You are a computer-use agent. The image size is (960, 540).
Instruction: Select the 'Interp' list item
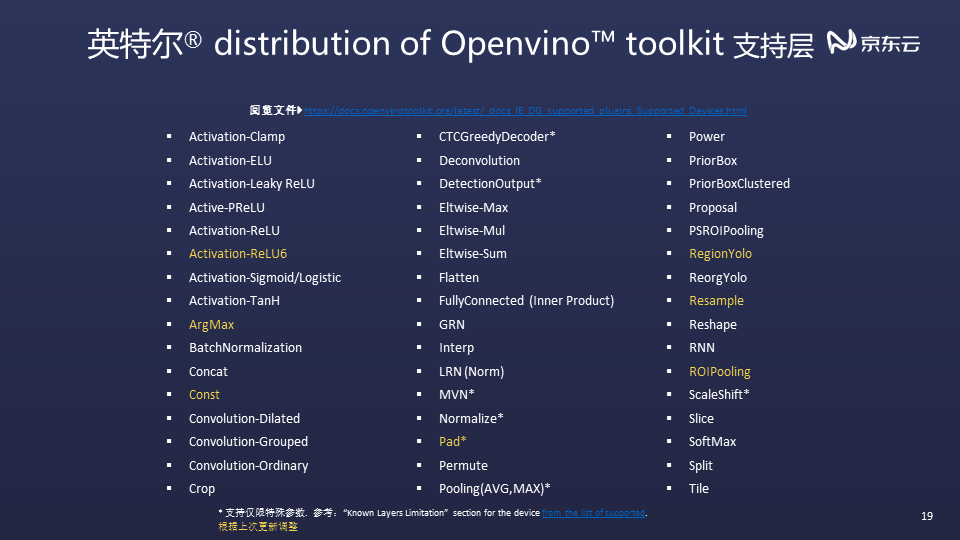pos(456,348)
